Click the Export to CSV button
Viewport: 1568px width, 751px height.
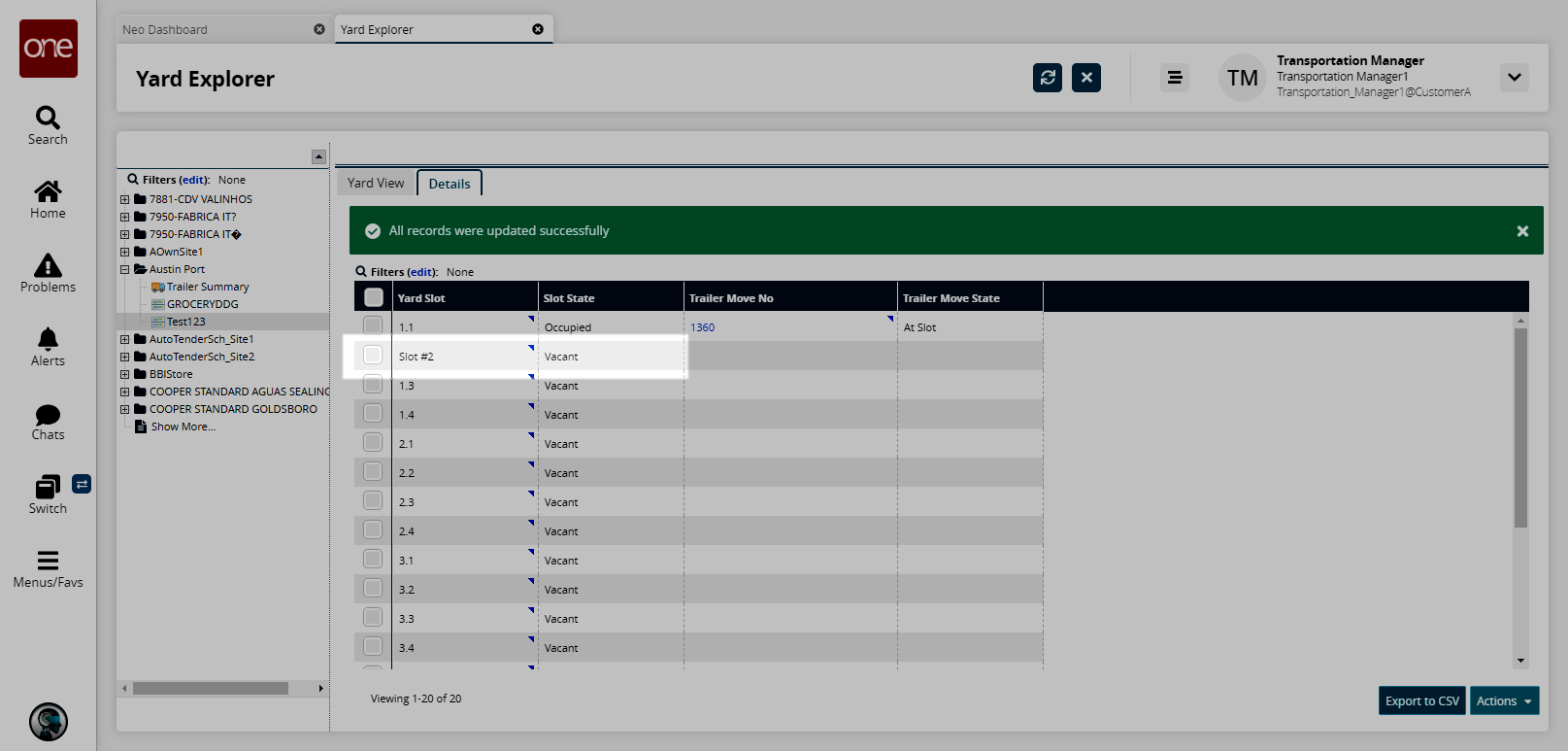1421,700
